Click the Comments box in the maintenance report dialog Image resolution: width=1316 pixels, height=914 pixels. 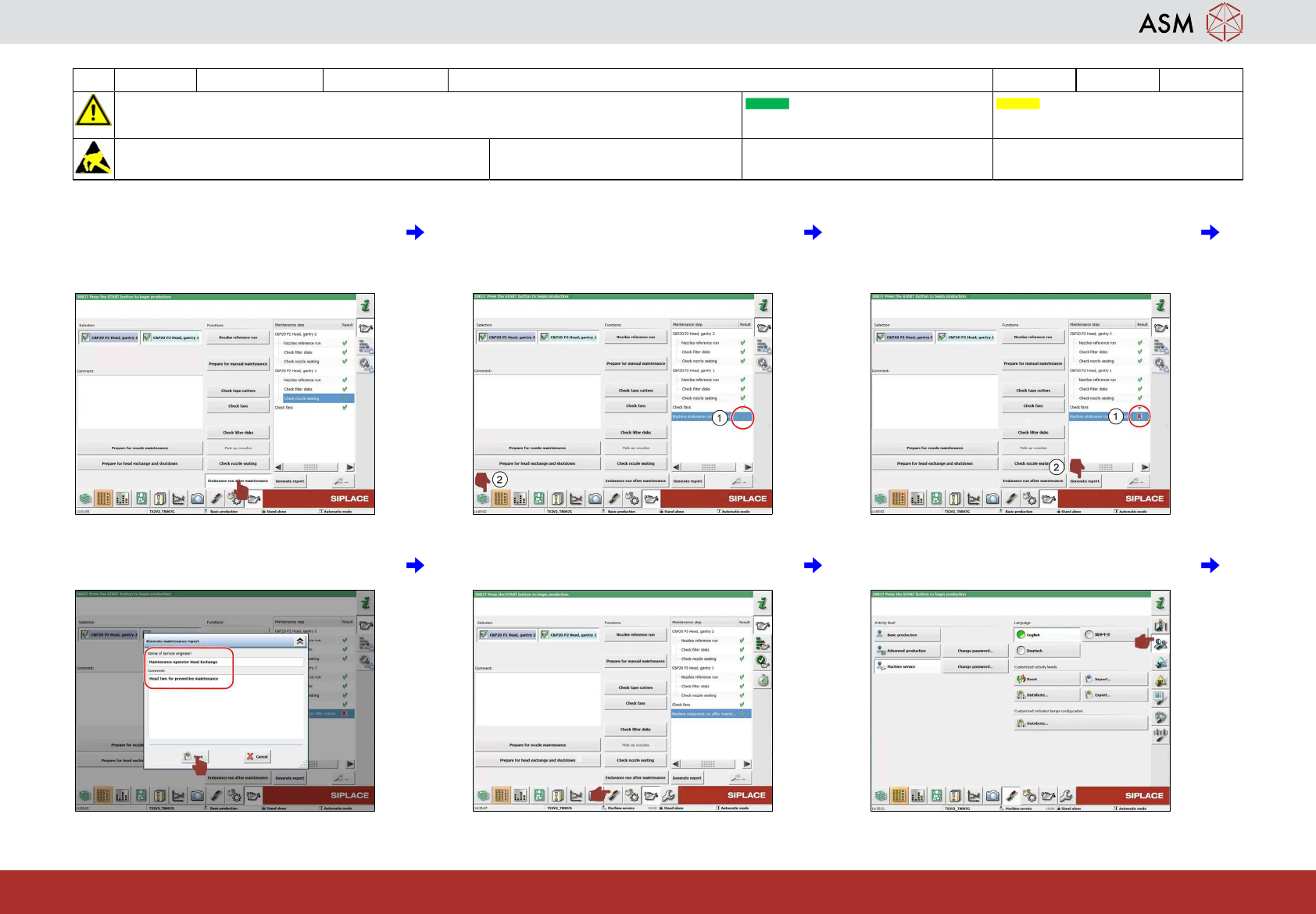tap(225, 706)
